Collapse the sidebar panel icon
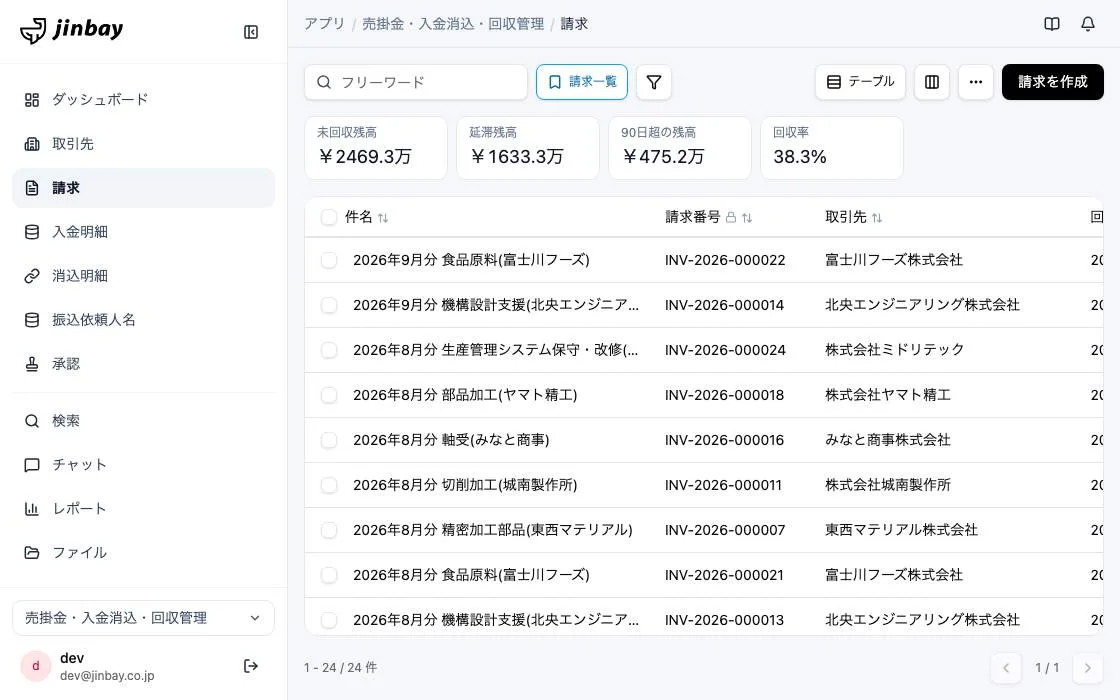 click(251, 32)
